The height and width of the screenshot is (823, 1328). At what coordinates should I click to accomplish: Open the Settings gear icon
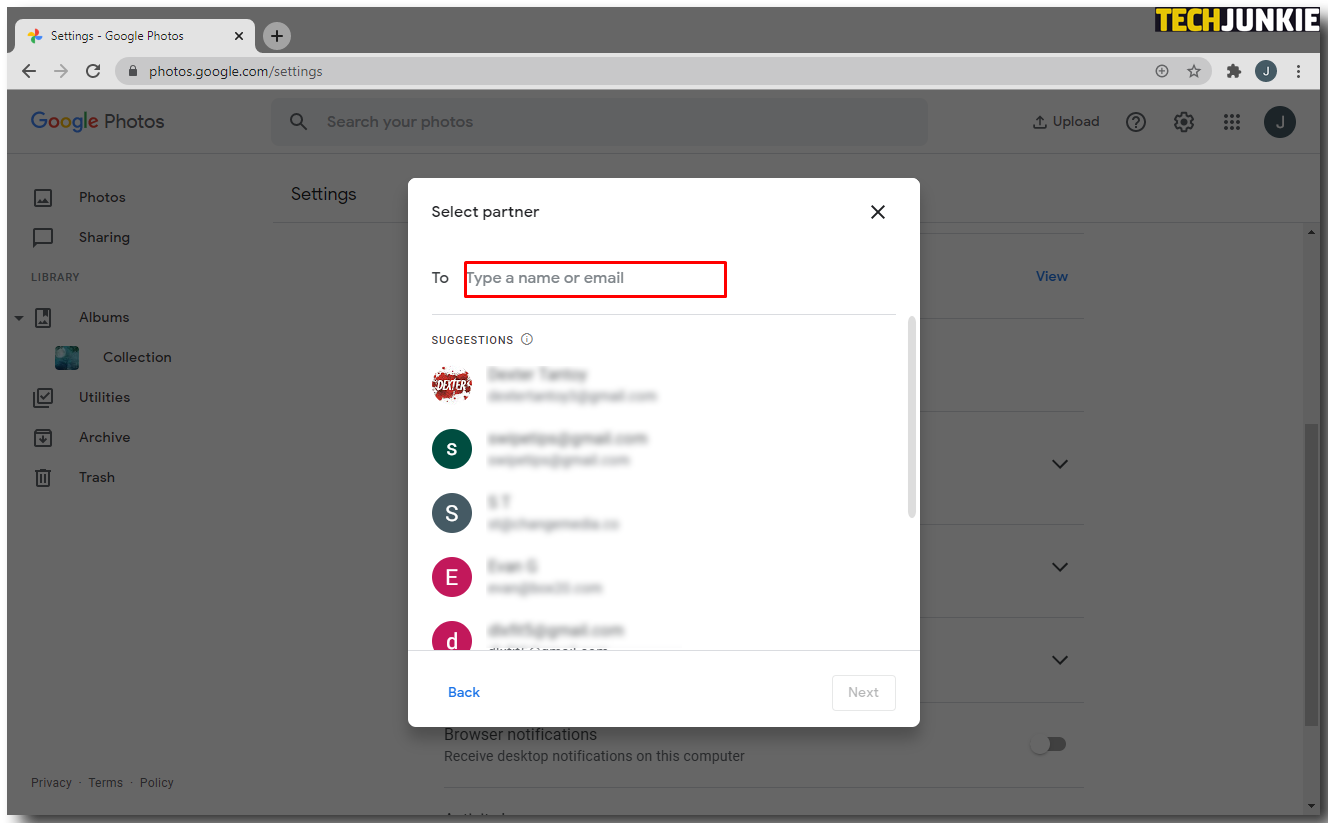point(1184,122)
